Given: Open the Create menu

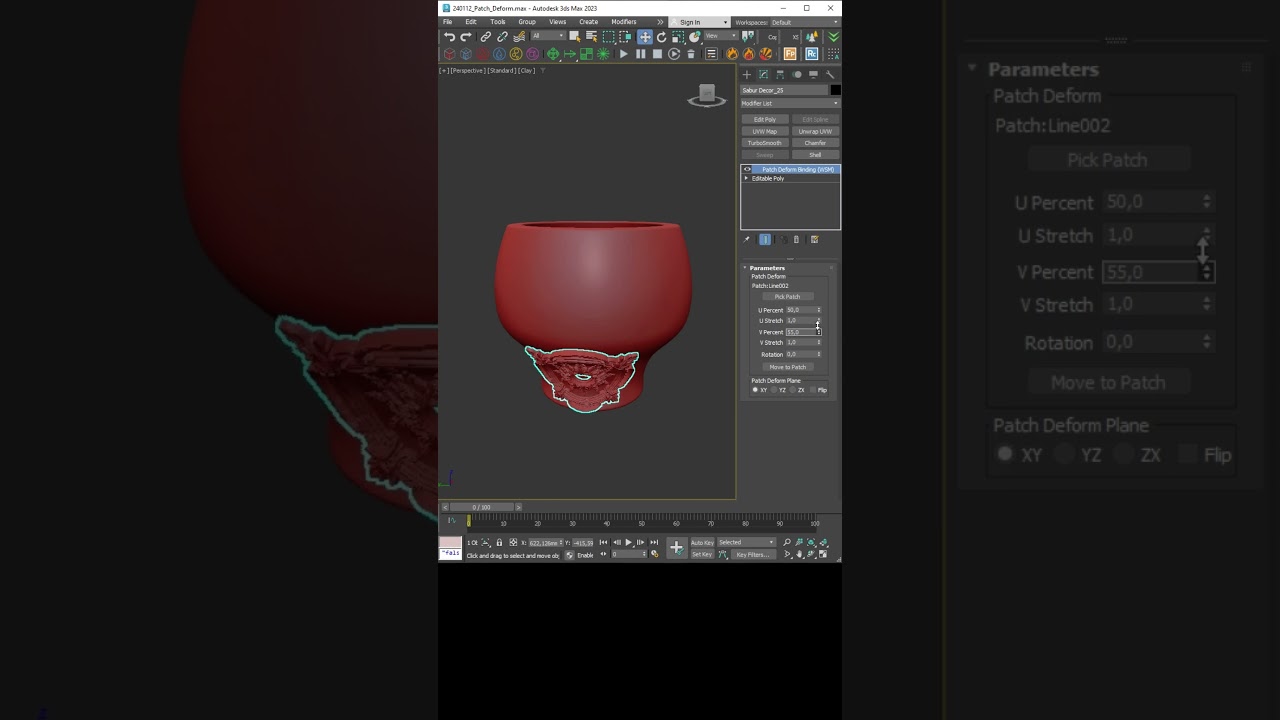Looking at the screenshot, I should [x=588, y=22].
